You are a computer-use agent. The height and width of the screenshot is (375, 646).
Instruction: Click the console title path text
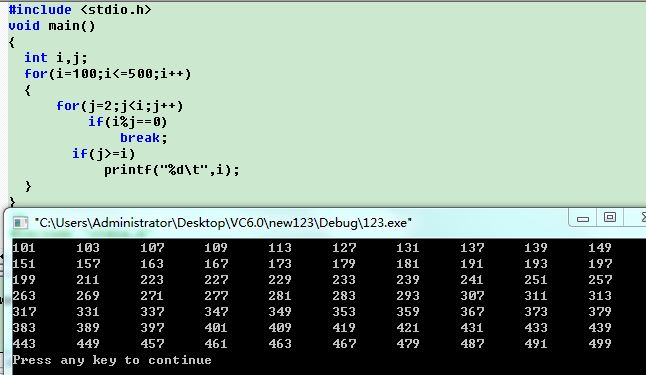pos(223,223)
